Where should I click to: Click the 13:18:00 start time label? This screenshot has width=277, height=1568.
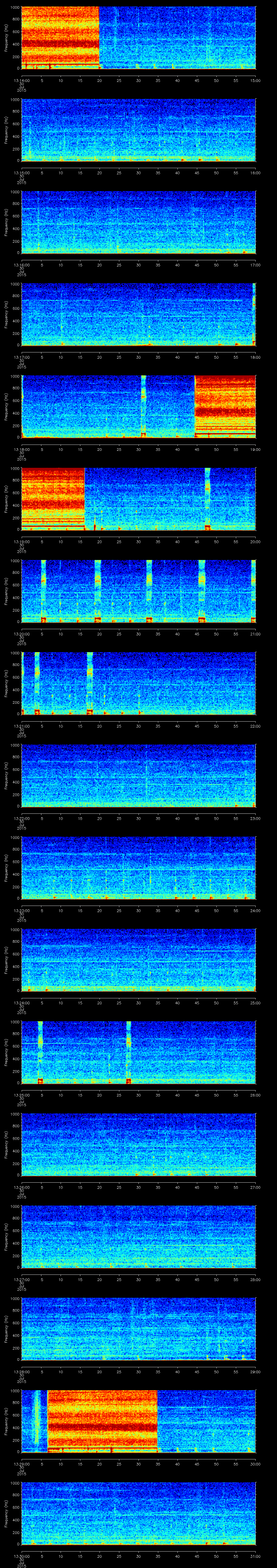[x=21, y=449]
